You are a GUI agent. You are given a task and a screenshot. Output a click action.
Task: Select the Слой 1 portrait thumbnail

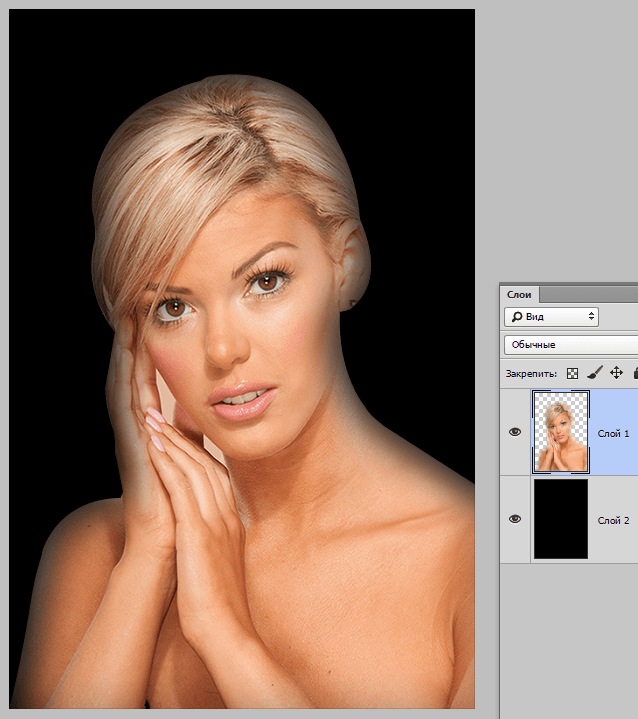point(561,432)
